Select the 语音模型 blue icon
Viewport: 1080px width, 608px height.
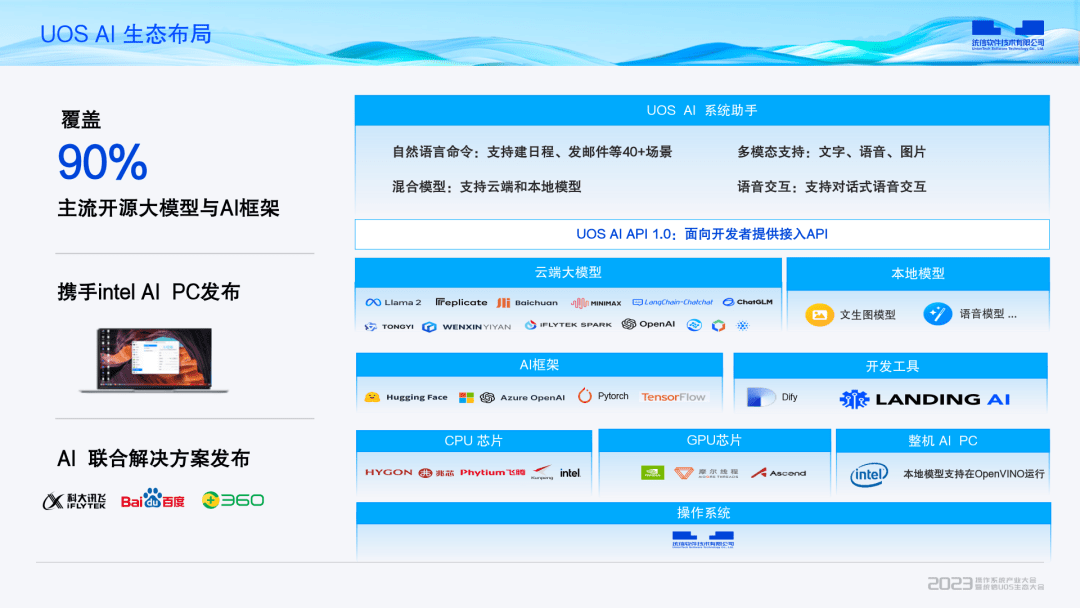(937, 314)
